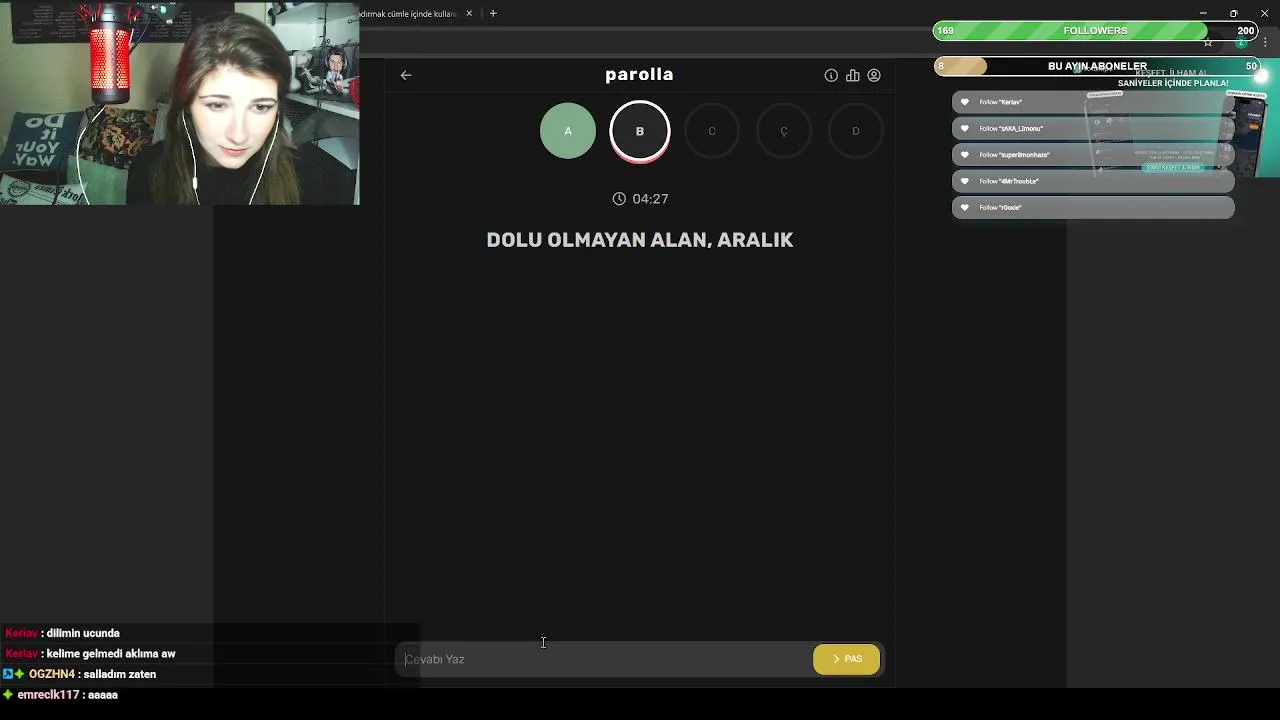The height and width of the screenshot is (720, 1280).
Task: Restore down the browser window
Action: click(x=1234, y=13)
